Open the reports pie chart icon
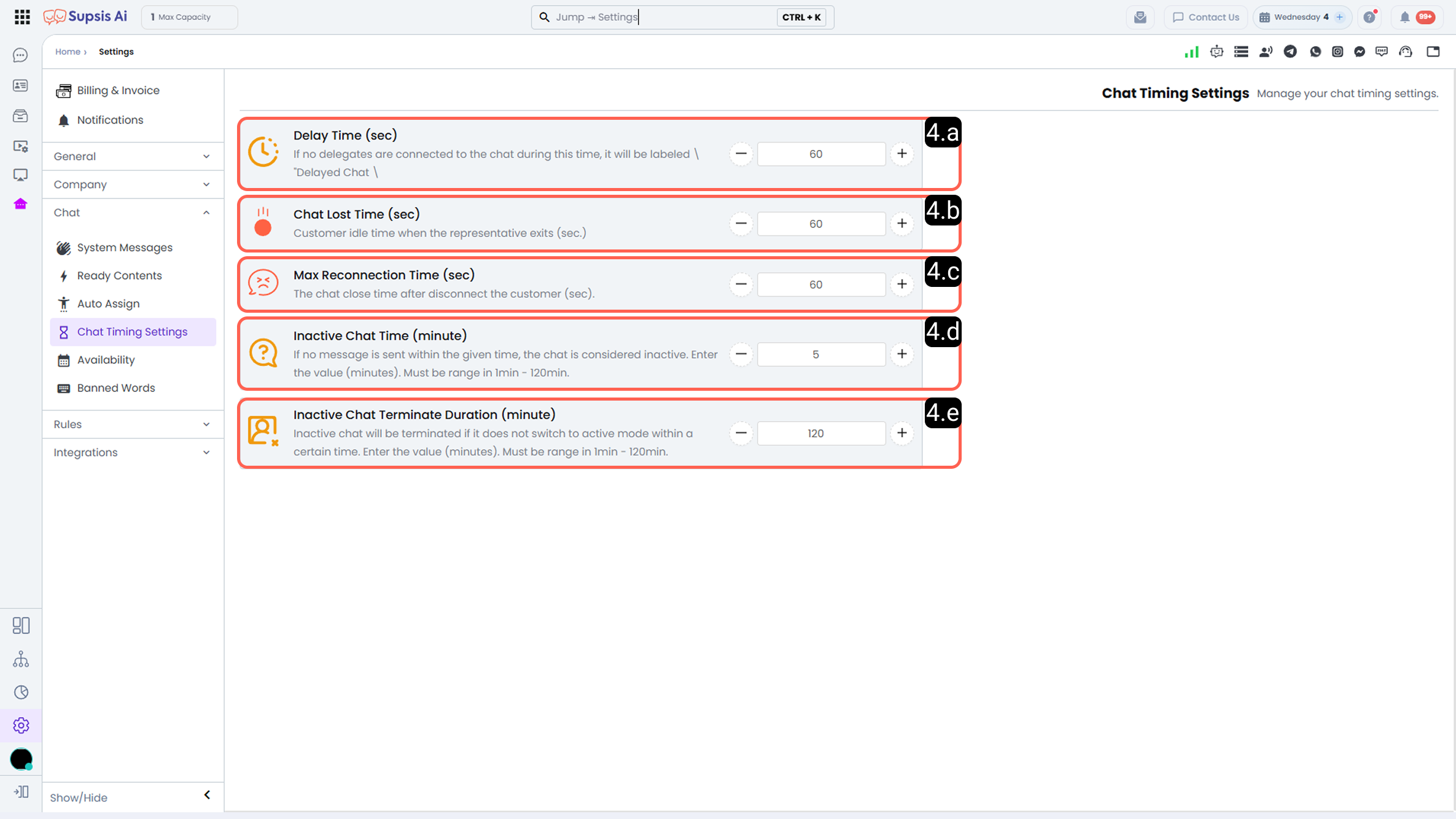The image size is (1456, 819). pyautogui.click(x=21, y=692)
